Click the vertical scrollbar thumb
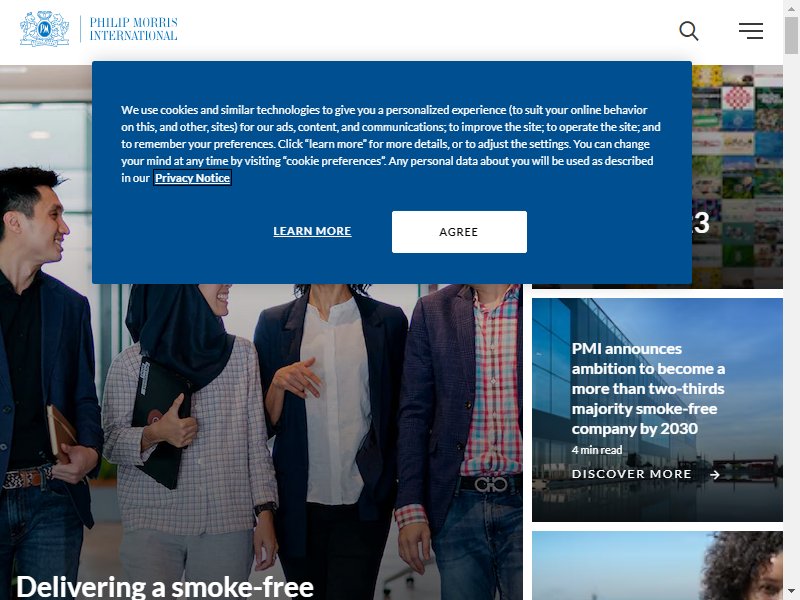Image resolution: width=800 pixels, height=600 pixels. [791, 35]
